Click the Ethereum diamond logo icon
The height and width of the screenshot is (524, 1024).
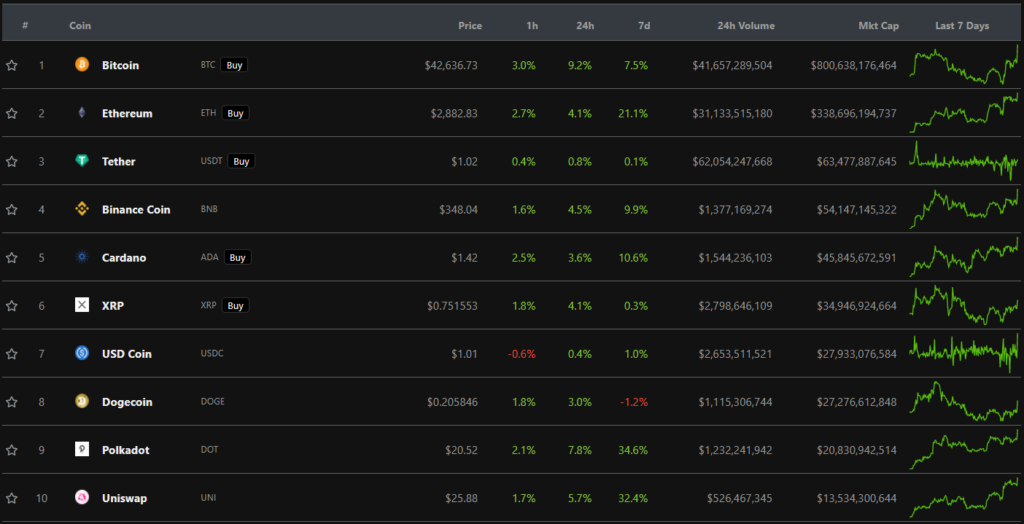click(82, 113)
